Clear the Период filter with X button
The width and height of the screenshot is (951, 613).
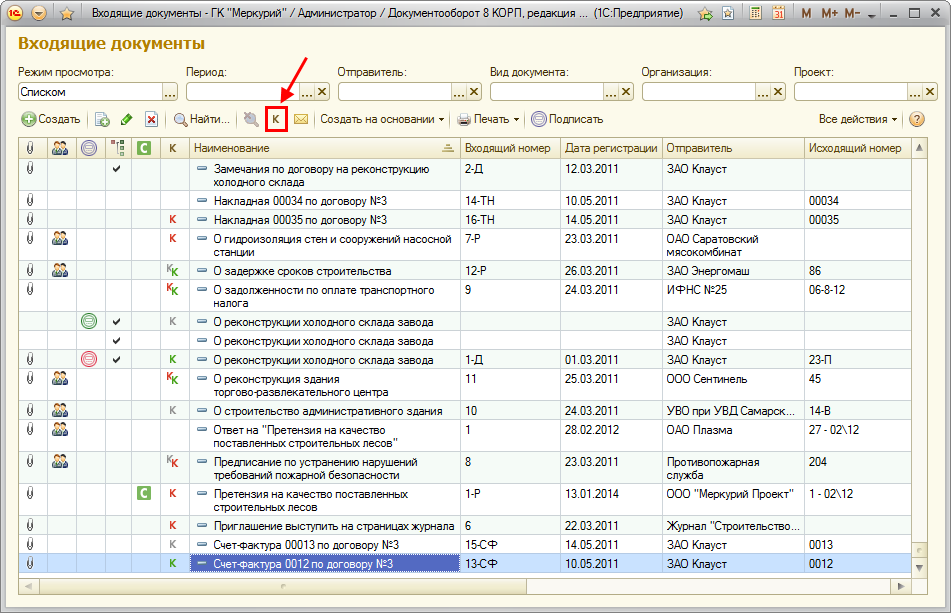[322, 91]
